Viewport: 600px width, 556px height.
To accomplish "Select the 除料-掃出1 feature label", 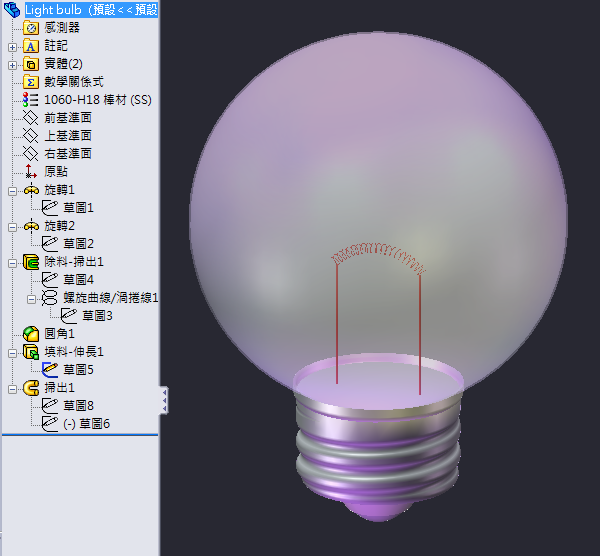I will click(74, 262).
